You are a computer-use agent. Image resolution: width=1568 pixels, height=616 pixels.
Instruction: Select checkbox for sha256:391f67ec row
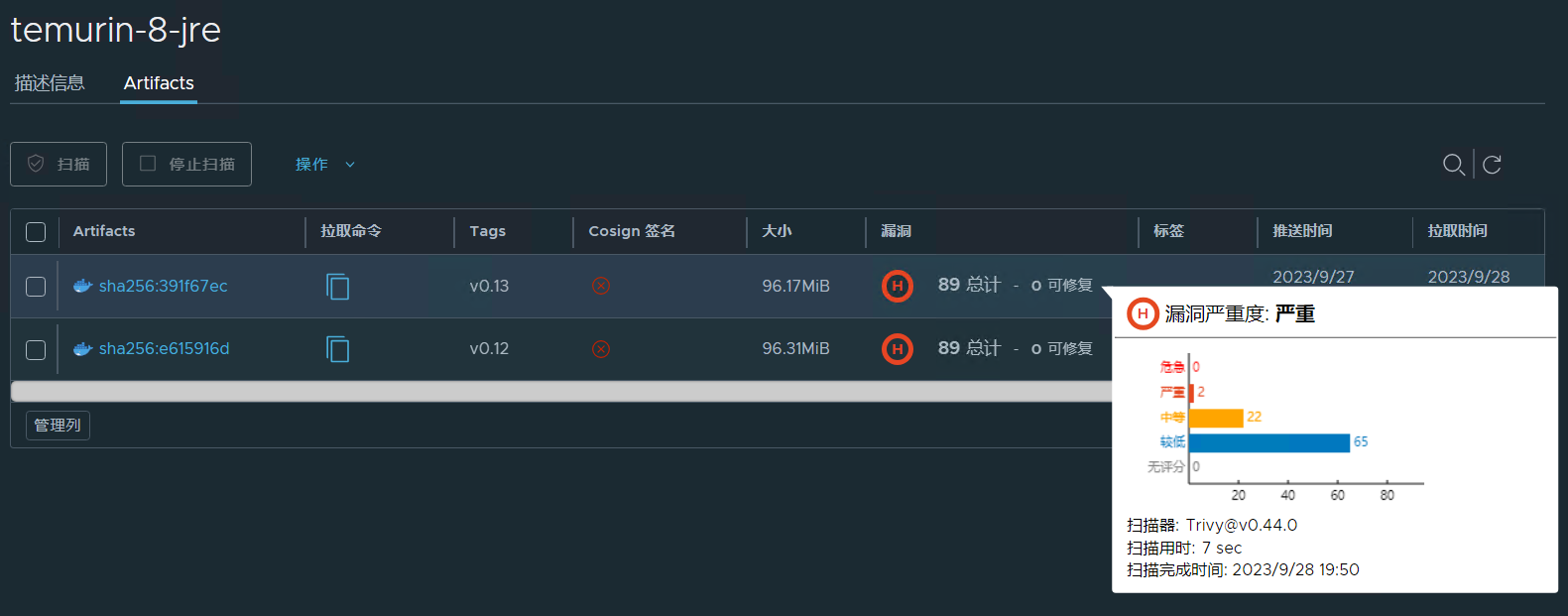click(x=36, y=287)
